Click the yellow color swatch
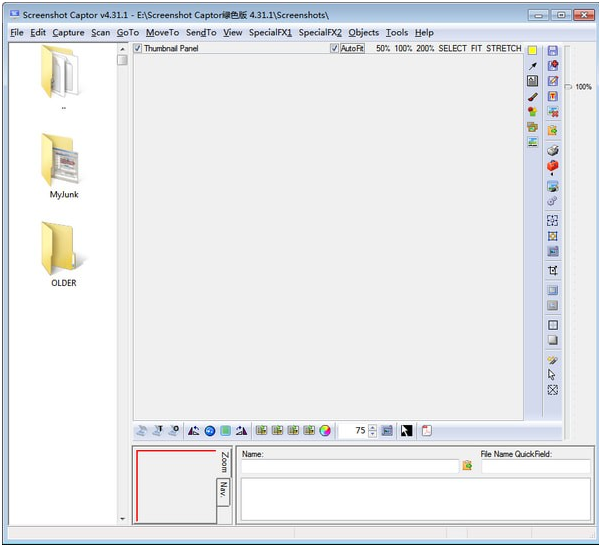This screenshot has height=545, width=599. [532, 50]
